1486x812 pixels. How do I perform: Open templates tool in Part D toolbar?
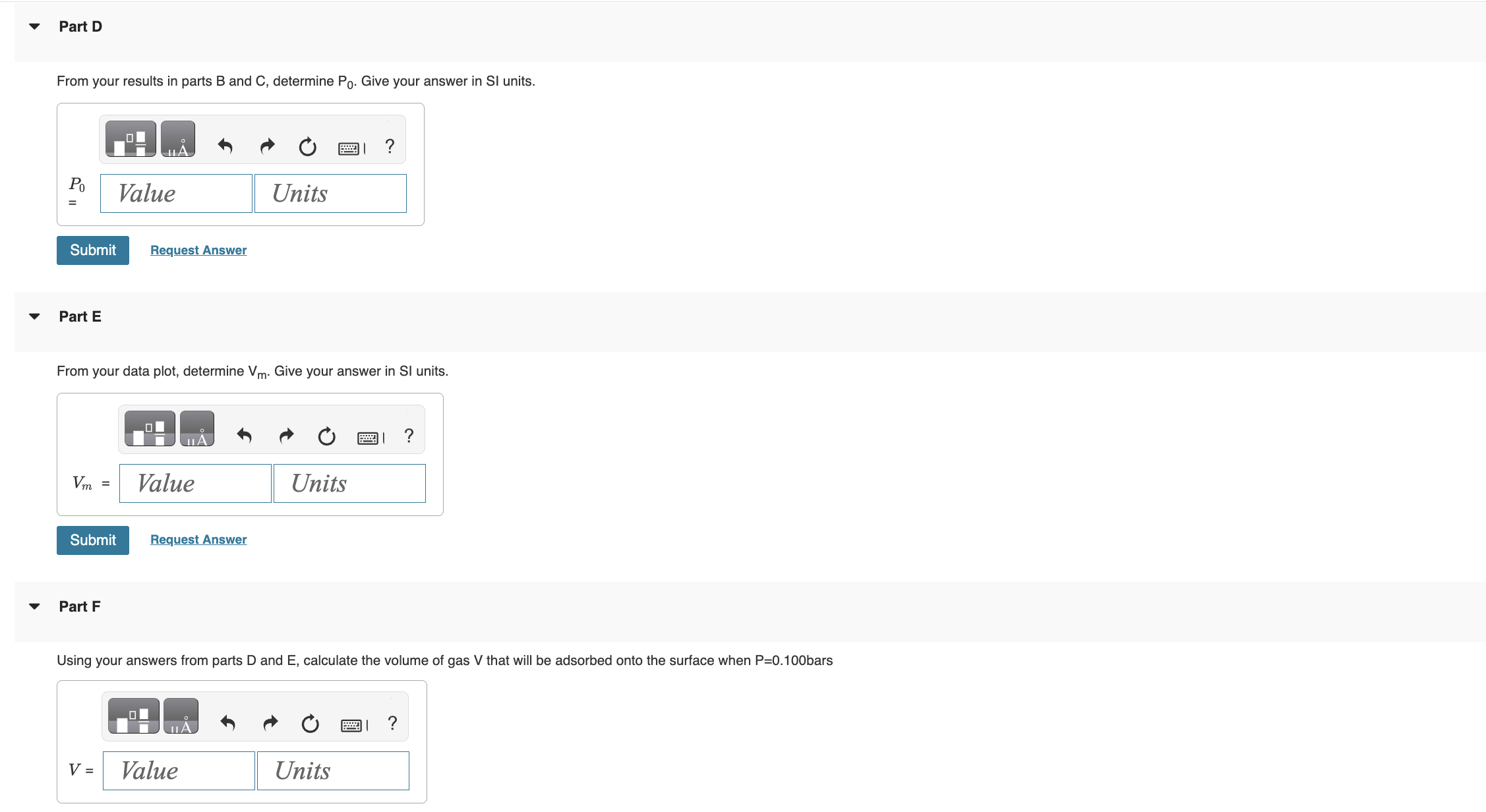click(131, 139)
